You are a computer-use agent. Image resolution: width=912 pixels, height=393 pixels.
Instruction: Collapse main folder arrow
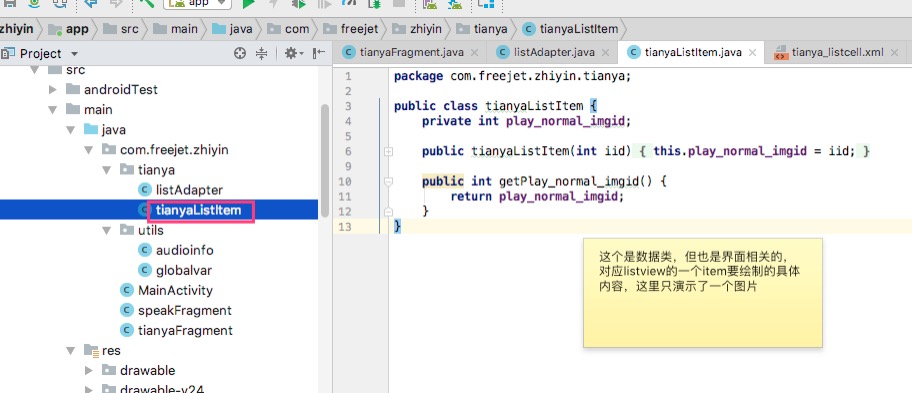pyautogui.click(x=53, y=109)
